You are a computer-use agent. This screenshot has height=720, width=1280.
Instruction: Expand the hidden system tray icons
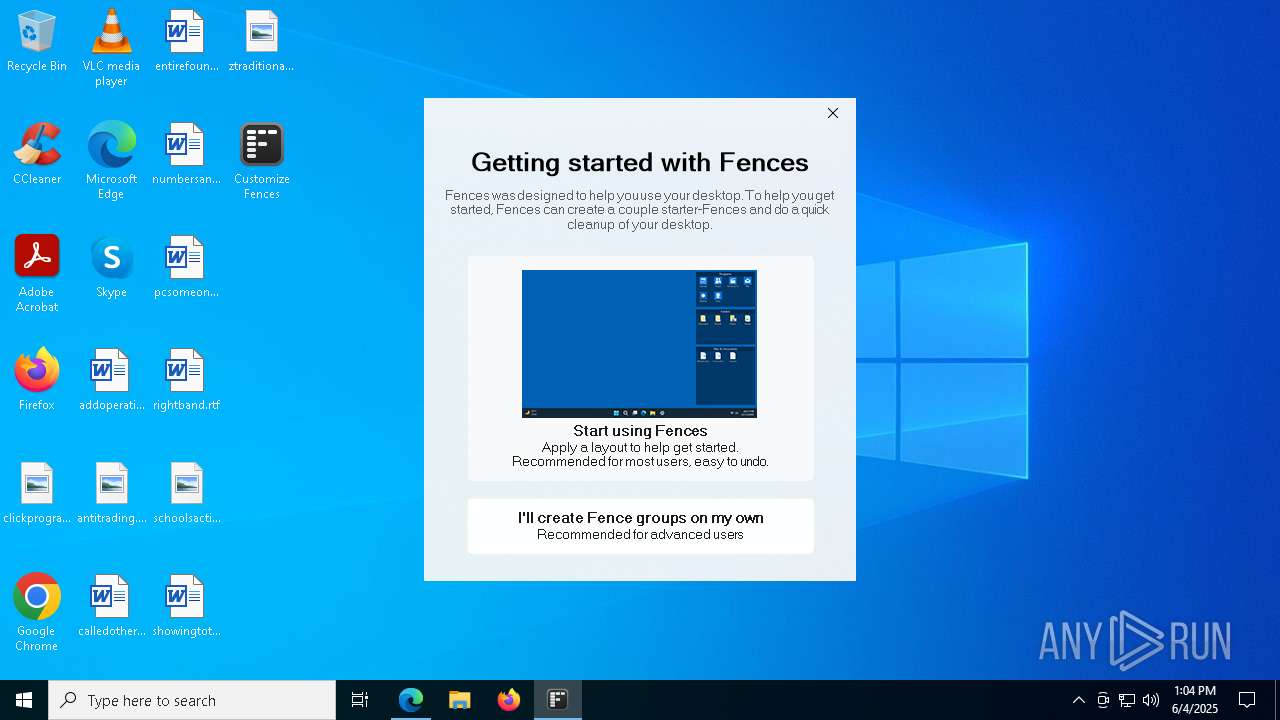(1078, 700)
